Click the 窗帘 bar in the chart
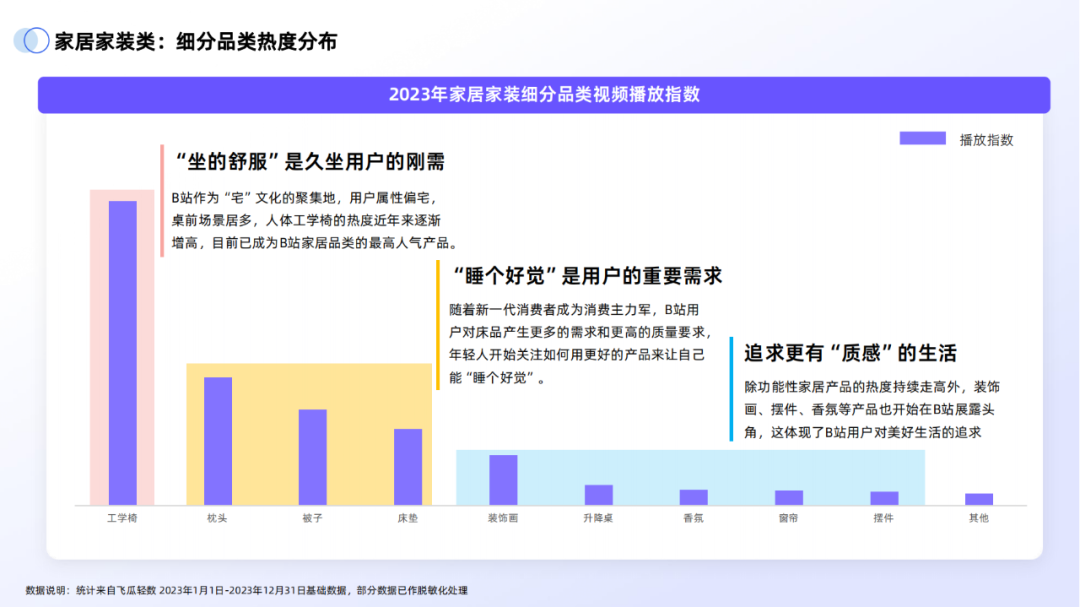The width and height of the screenshot is (1080, 607). [x=789, y=497]
